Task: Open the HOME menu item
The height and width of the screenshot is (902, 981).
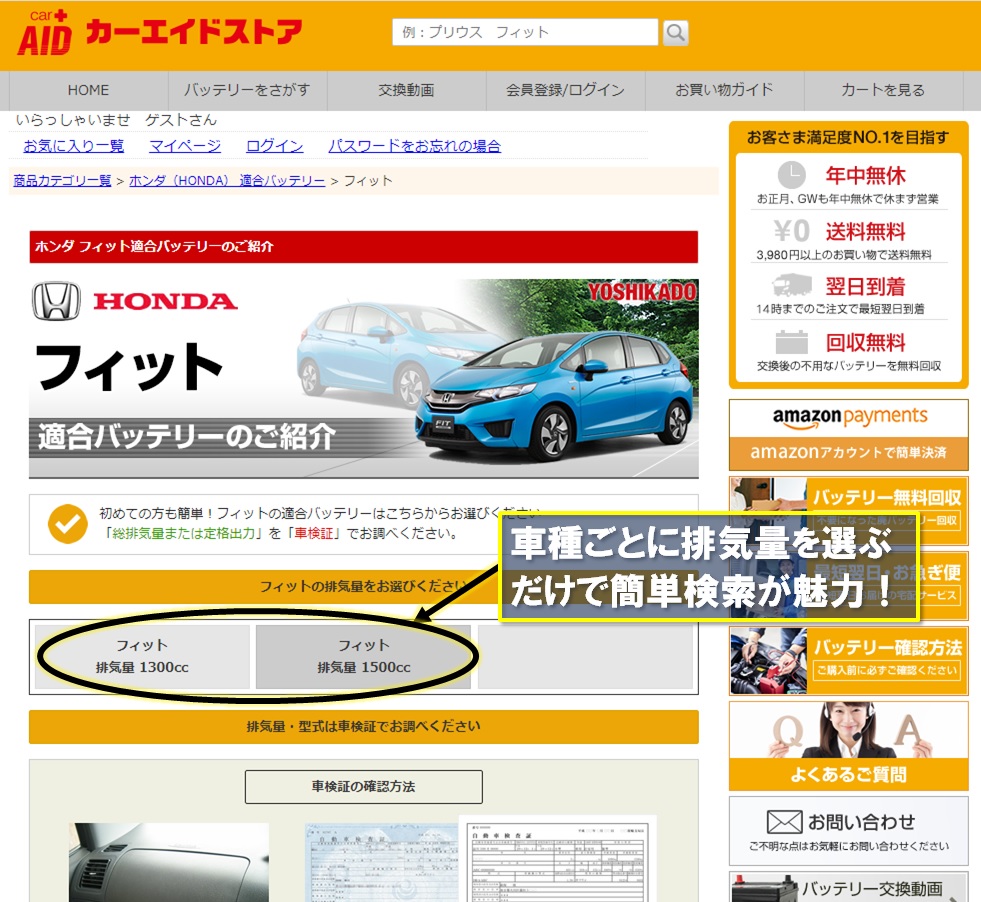Action: [88, 90]
